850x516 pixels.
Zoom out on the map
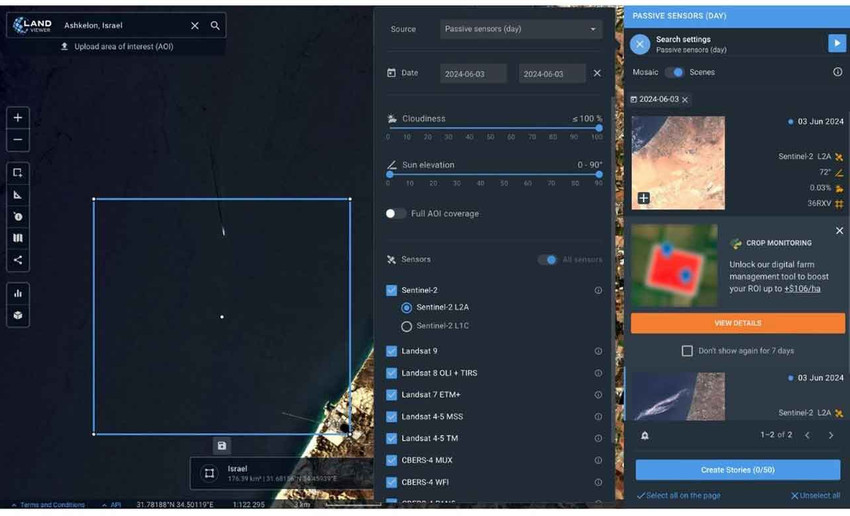(18, 140)
